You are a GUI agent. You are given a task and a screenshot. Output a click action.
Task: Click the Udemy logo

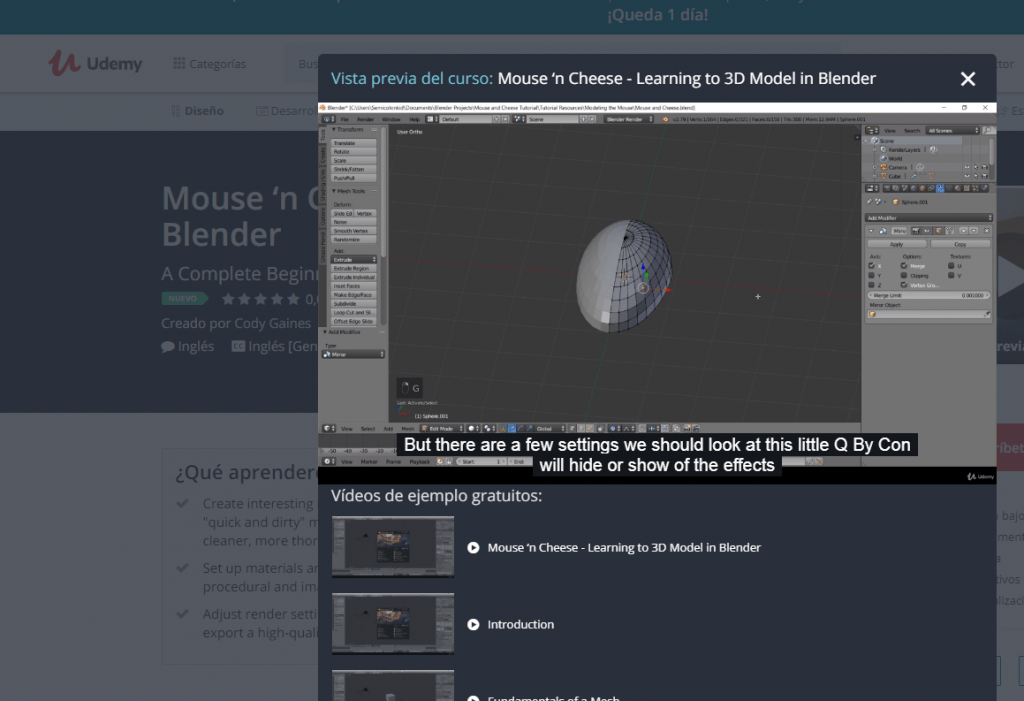tap(96, 63)
